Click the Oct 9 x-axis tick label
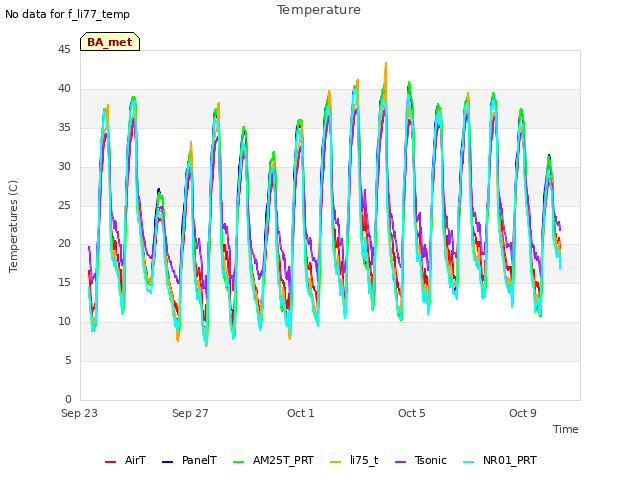Viewport: 640px width, 480px height. [x=523, y=413]
